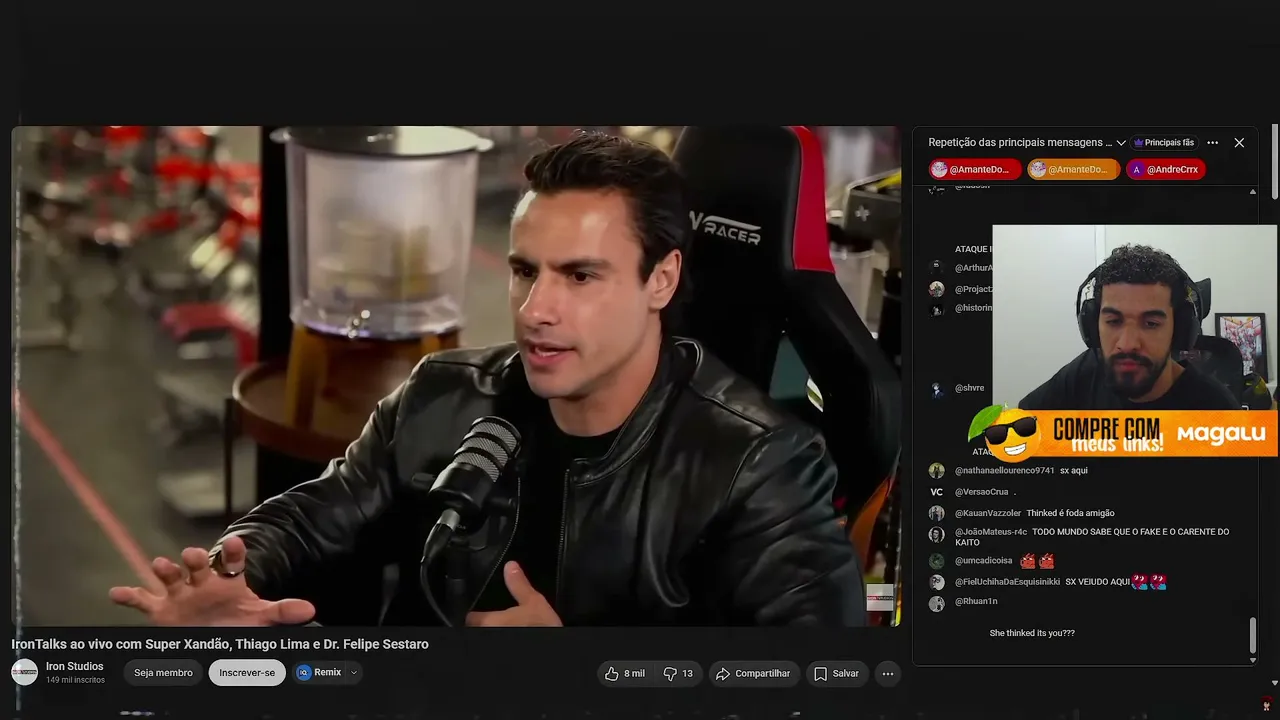The height and width of the screenshot is (720, 1280).
Task: Click message 'Thinked é foda amigão'
Action: (x=1070, y=513)
